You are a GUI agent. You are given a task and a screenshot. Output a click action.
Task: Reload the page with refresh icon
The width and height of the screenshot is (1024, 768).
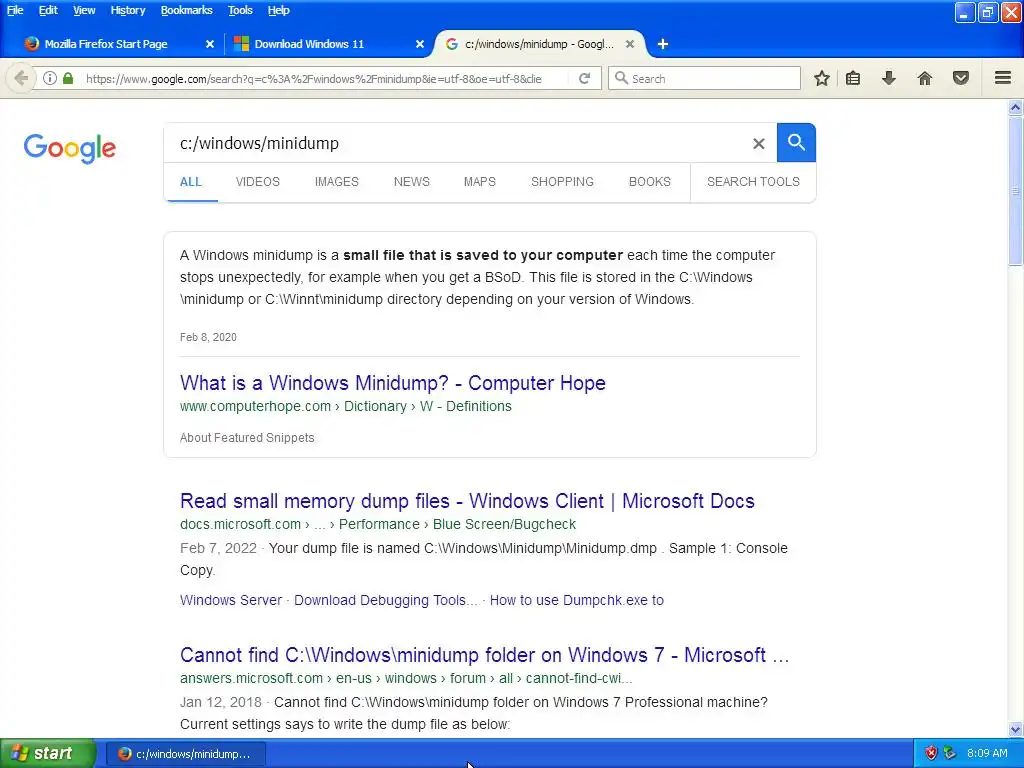pos(584,78)
